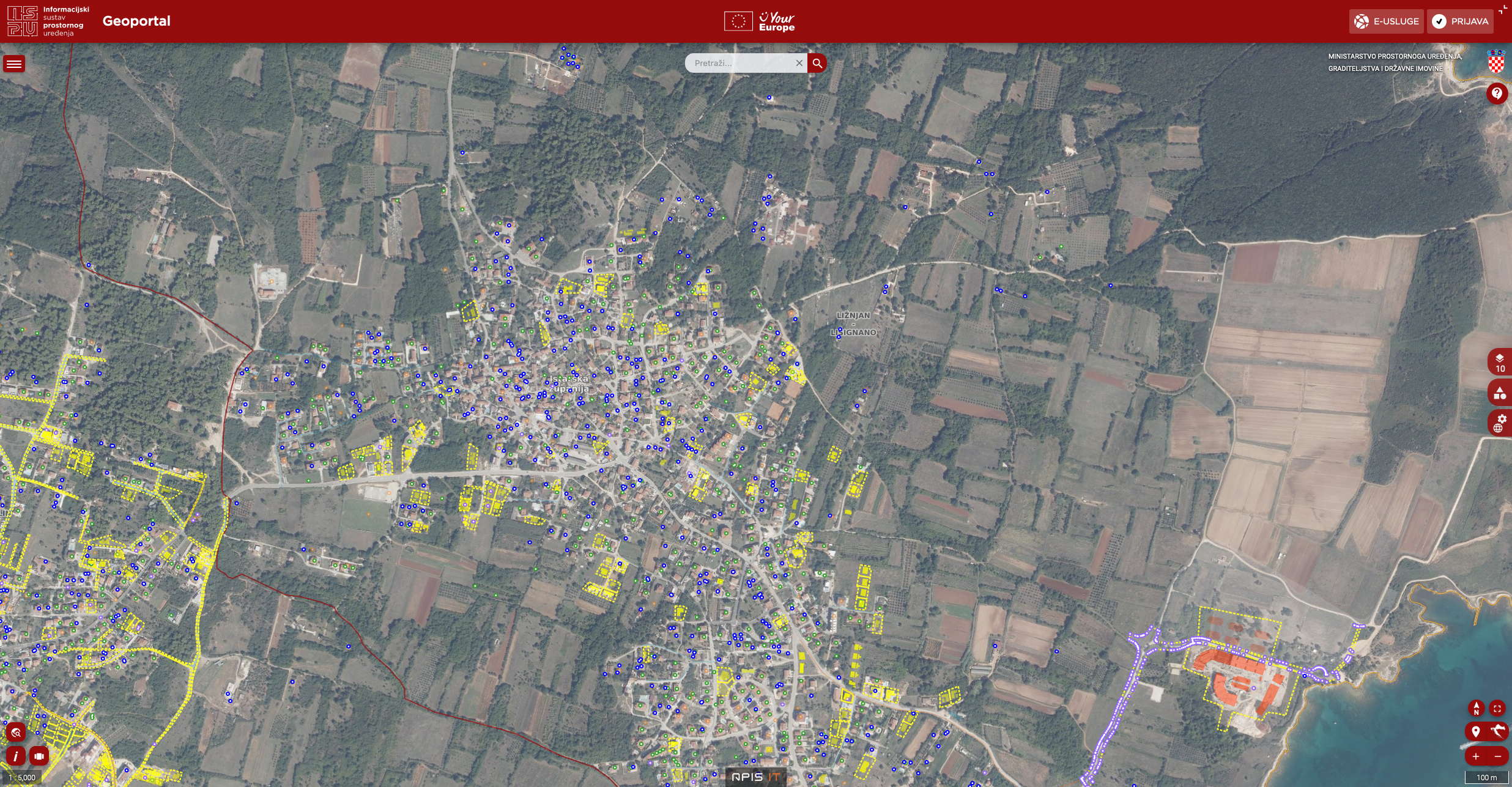Click the location pin marker tool
1512x787 pixels.
click(1475, 731)
